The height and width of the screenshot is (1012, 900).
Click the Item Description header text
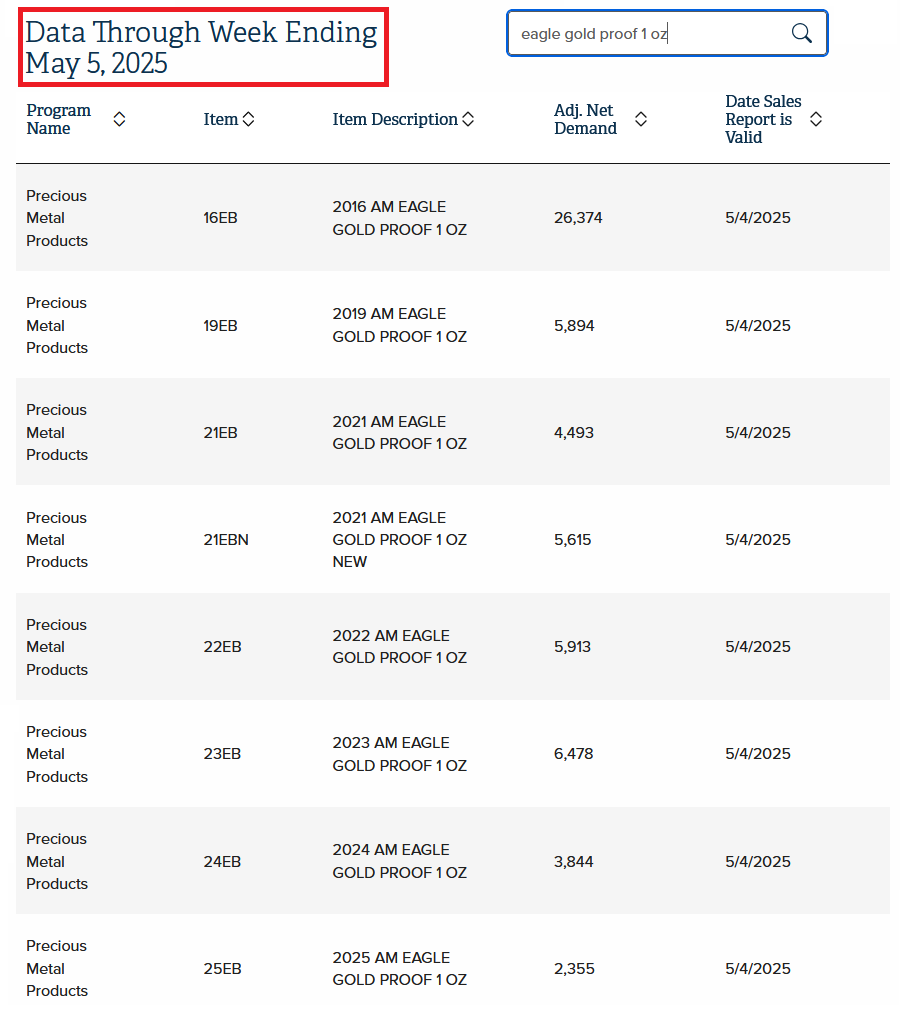[394, 119]
